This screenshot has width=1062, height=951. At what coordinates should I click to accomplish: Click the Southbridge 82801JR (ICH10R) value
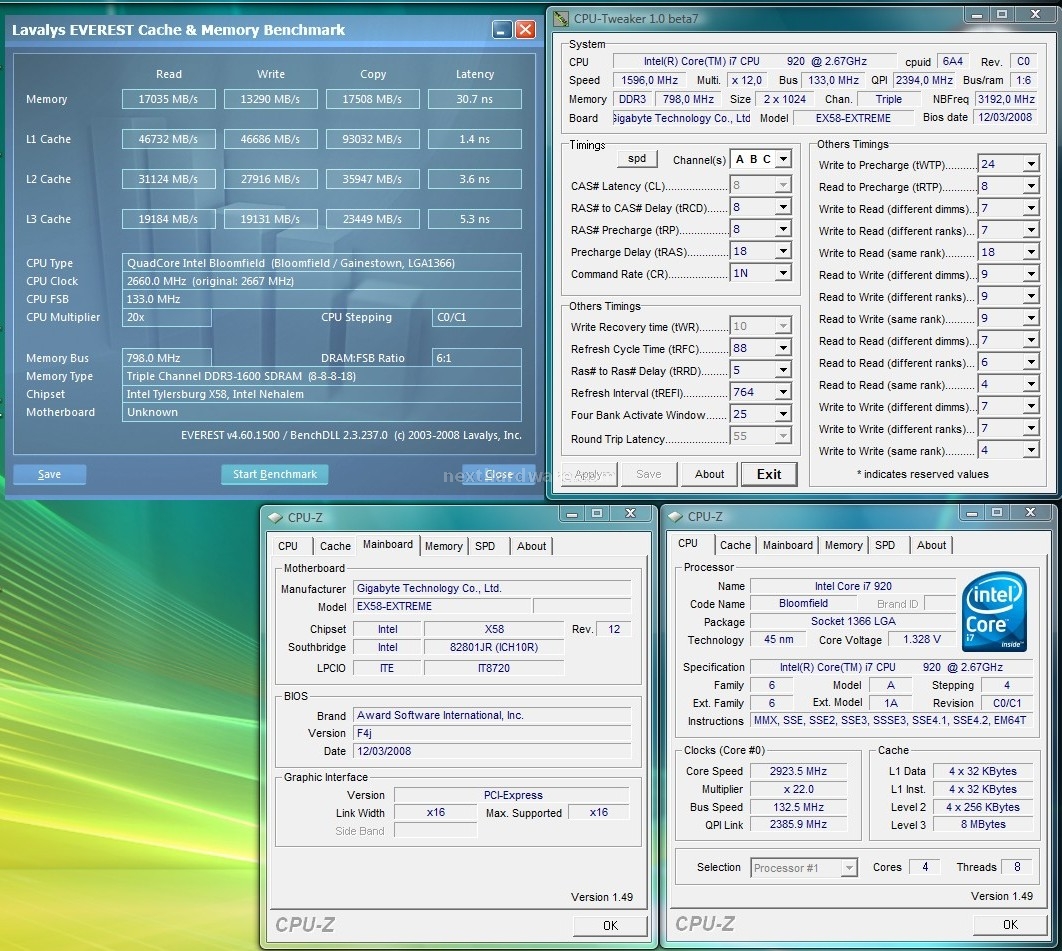point(494,647)
